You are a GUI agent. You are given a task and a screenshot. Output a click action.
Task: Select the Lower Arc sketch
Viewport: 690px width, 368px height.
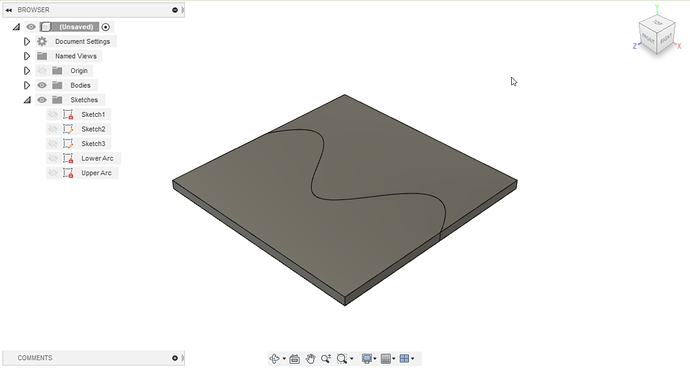[97, 158]
